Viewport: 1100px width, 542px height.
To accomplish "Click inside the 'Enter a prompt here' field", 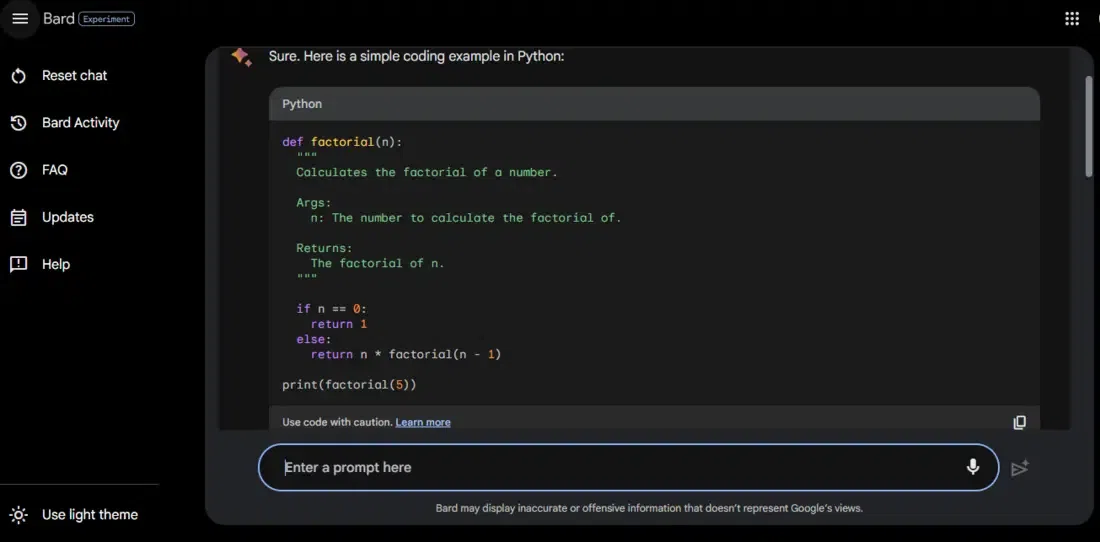I will [600, 467].
